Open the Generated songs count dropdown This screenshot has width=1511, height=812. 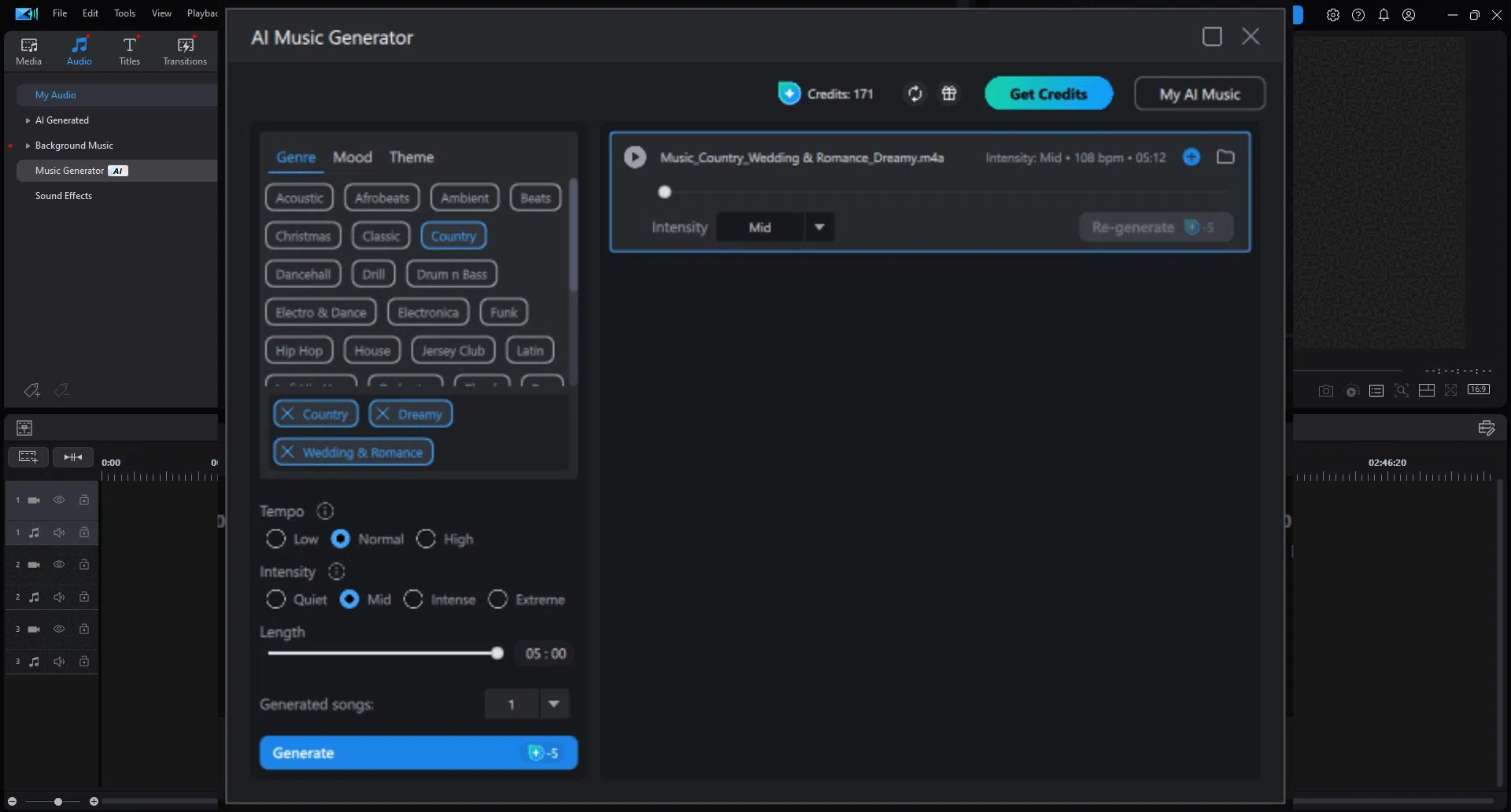point(555,703)
